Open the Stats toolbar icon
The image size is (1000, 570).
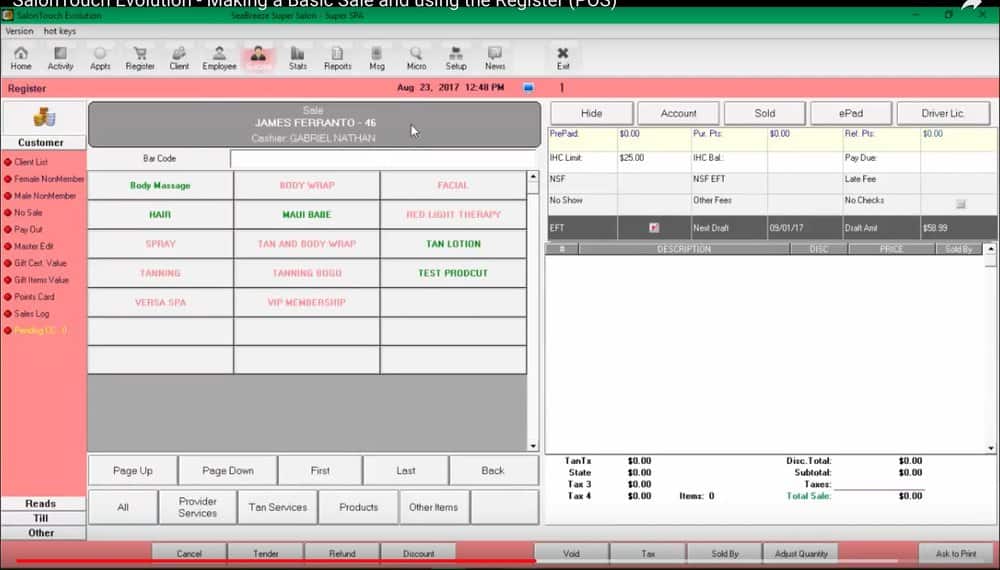(298, 57)
